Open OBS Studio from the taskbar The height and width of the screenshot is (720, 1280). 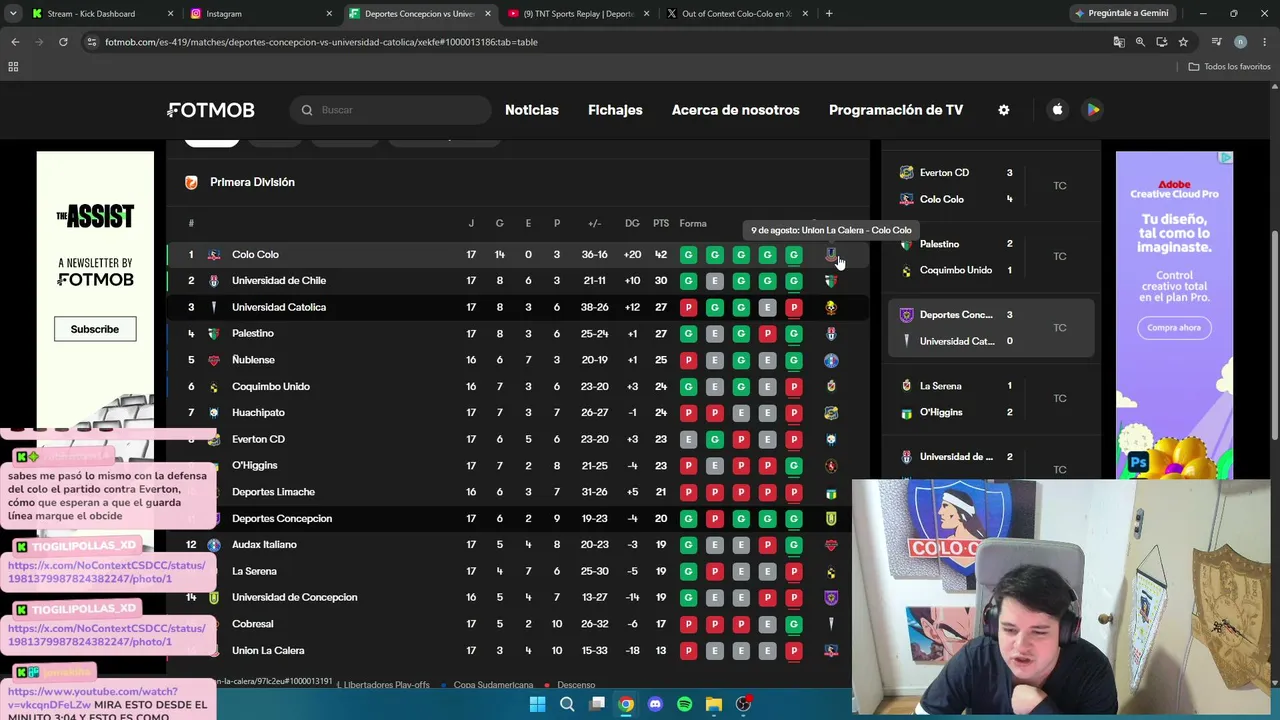743,704
